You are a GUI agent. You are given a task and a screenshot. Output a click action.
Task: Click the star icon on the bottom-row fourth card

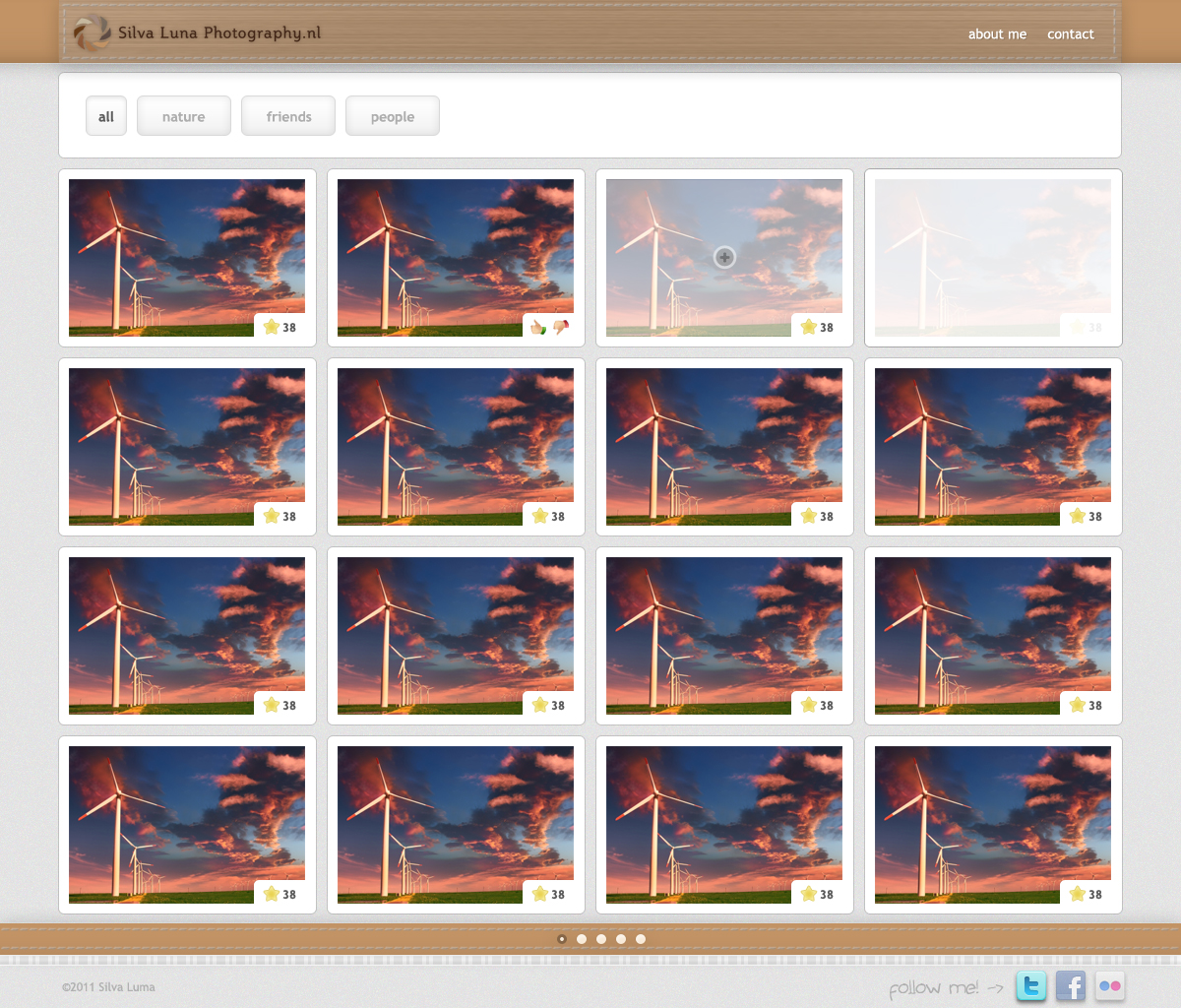1078,894
